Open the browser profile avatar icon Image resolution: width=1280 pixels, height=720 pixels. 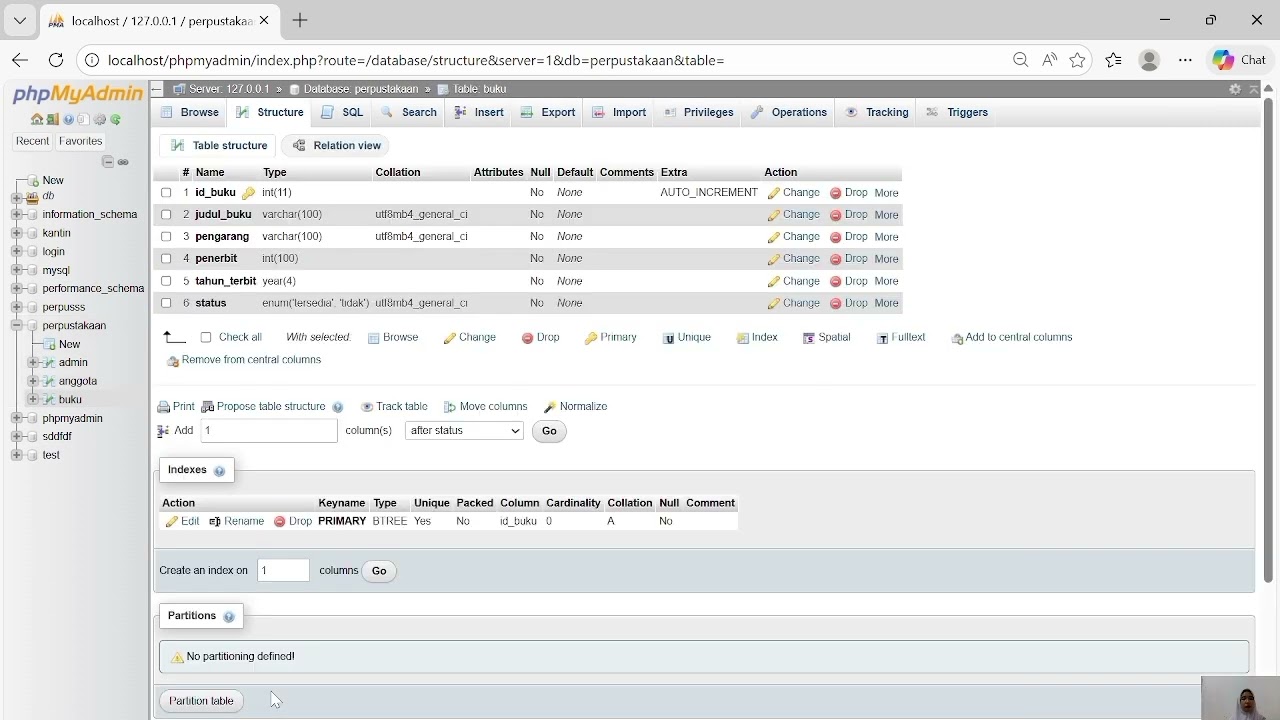coord(1149,60)
